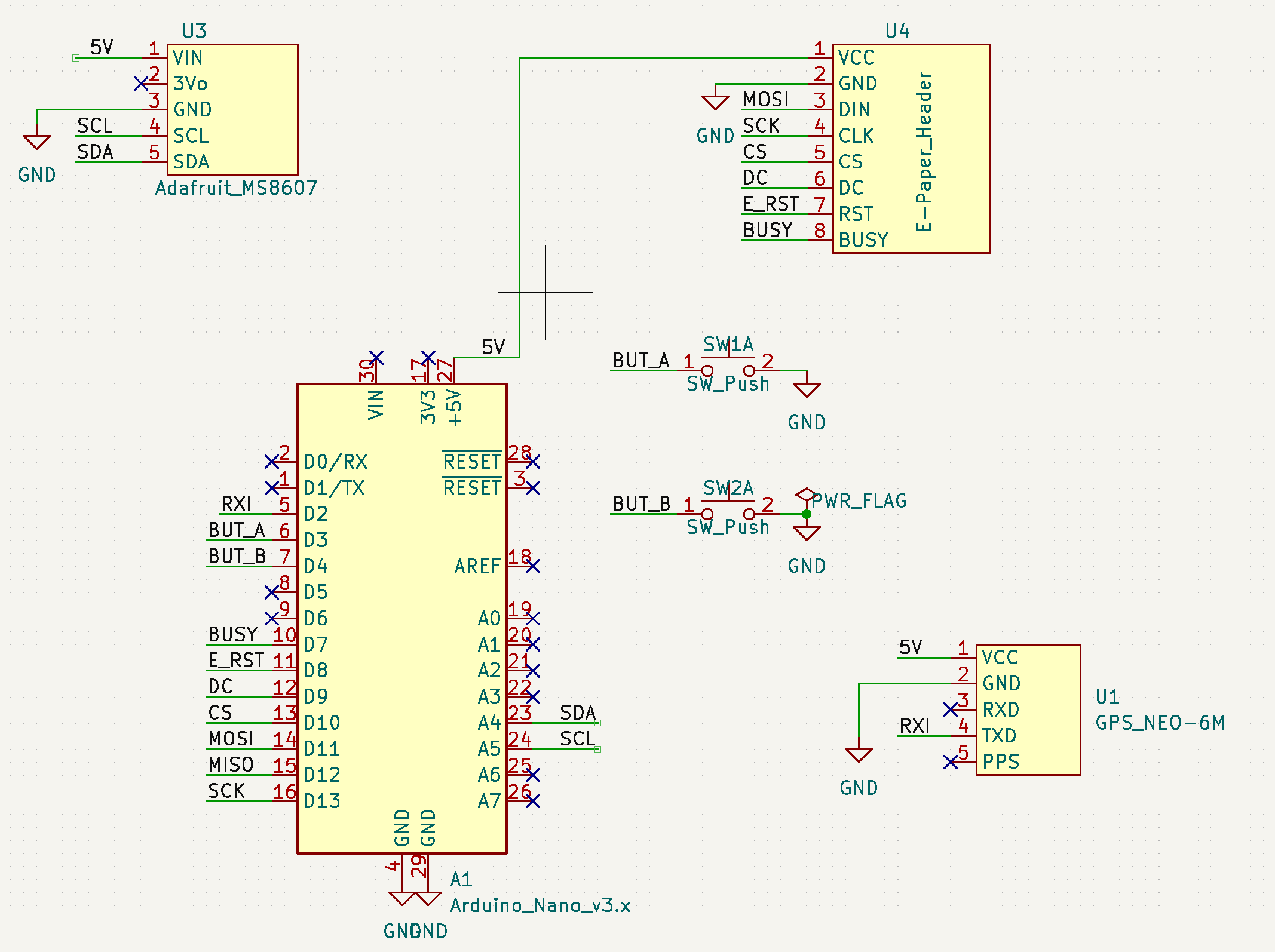Select the green junction dot near PWR_FLAG
Viewport: 1275px width, 952px height.
(806, 514)
